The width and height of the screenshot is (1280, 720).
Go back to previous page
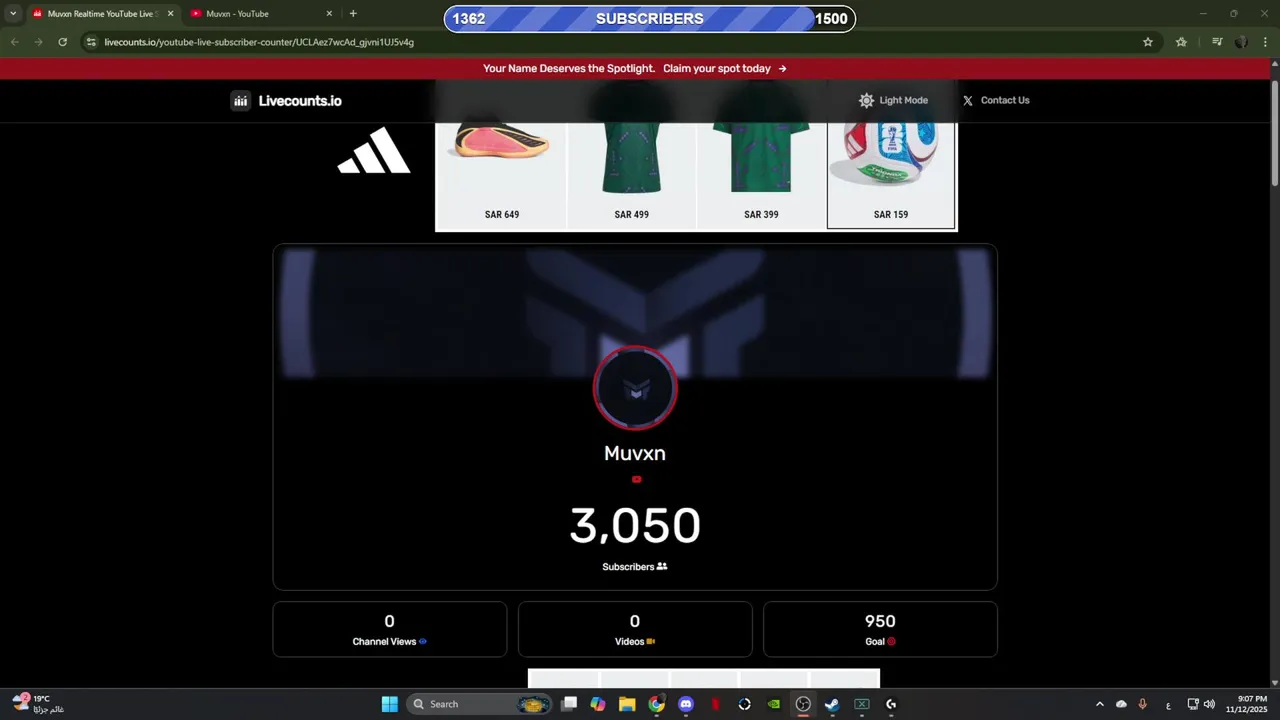click(x=14, y=42)
